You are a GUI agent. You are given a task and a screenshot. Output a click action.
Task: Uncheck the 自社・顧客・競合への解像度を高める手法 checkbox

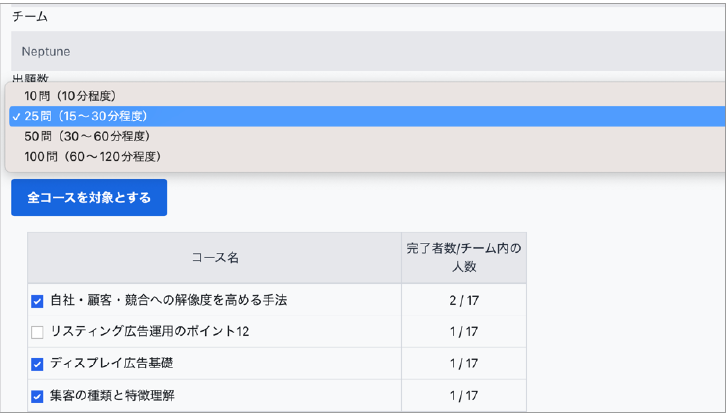click(x=38, y=300)
